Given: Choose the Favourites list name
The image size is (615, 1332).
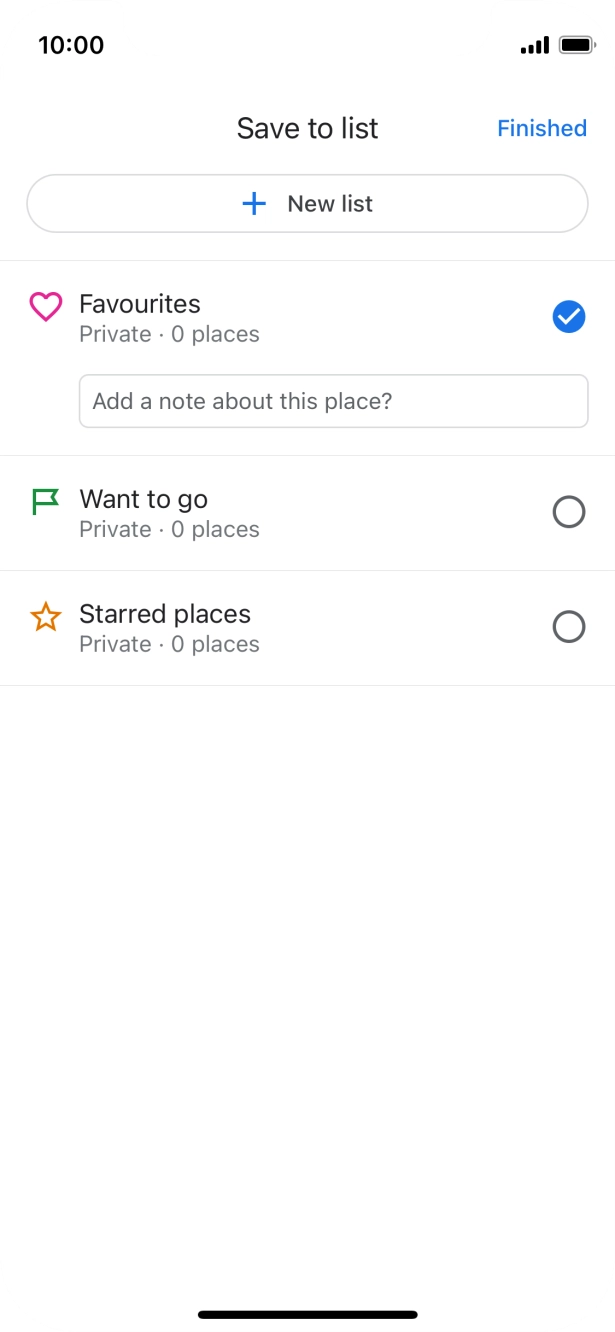Looking at the screenshot, I should tap(140, 304).
